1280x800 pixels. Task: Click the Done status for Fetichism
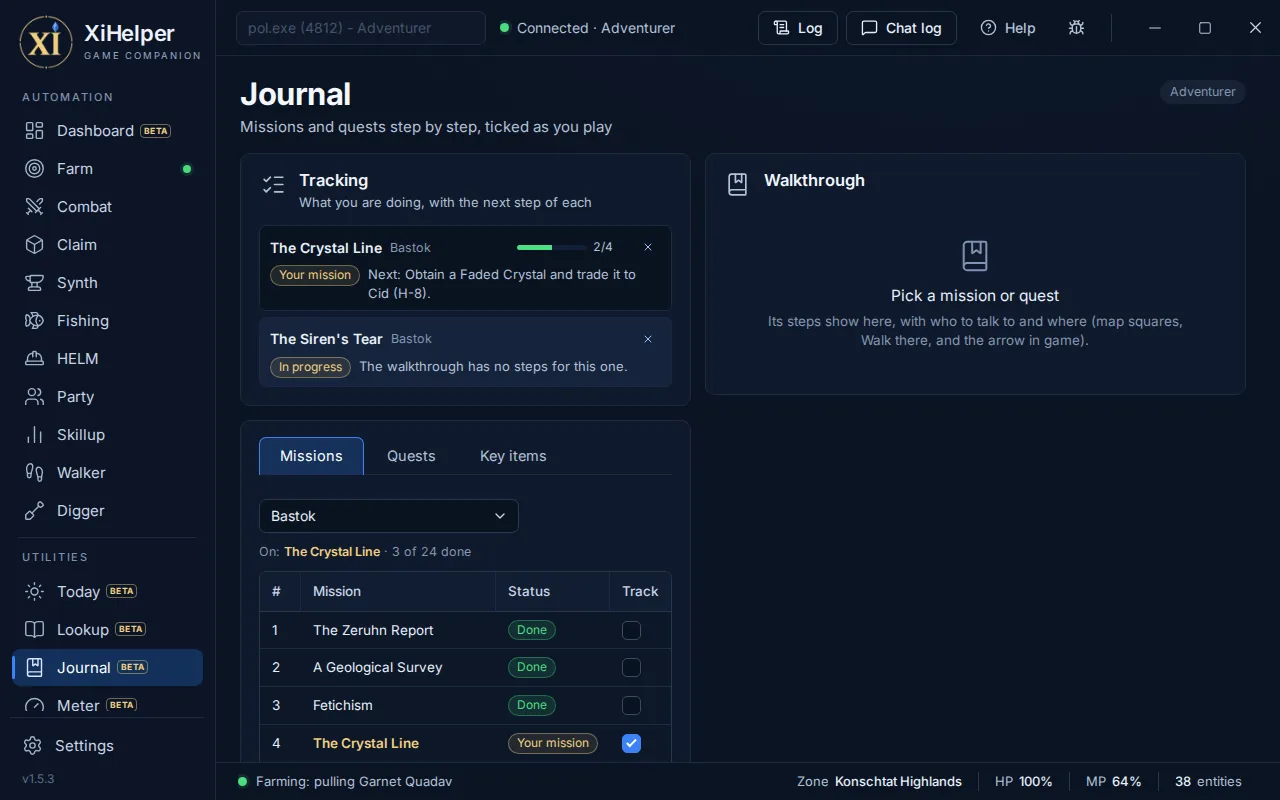click(x=532, y=705)
